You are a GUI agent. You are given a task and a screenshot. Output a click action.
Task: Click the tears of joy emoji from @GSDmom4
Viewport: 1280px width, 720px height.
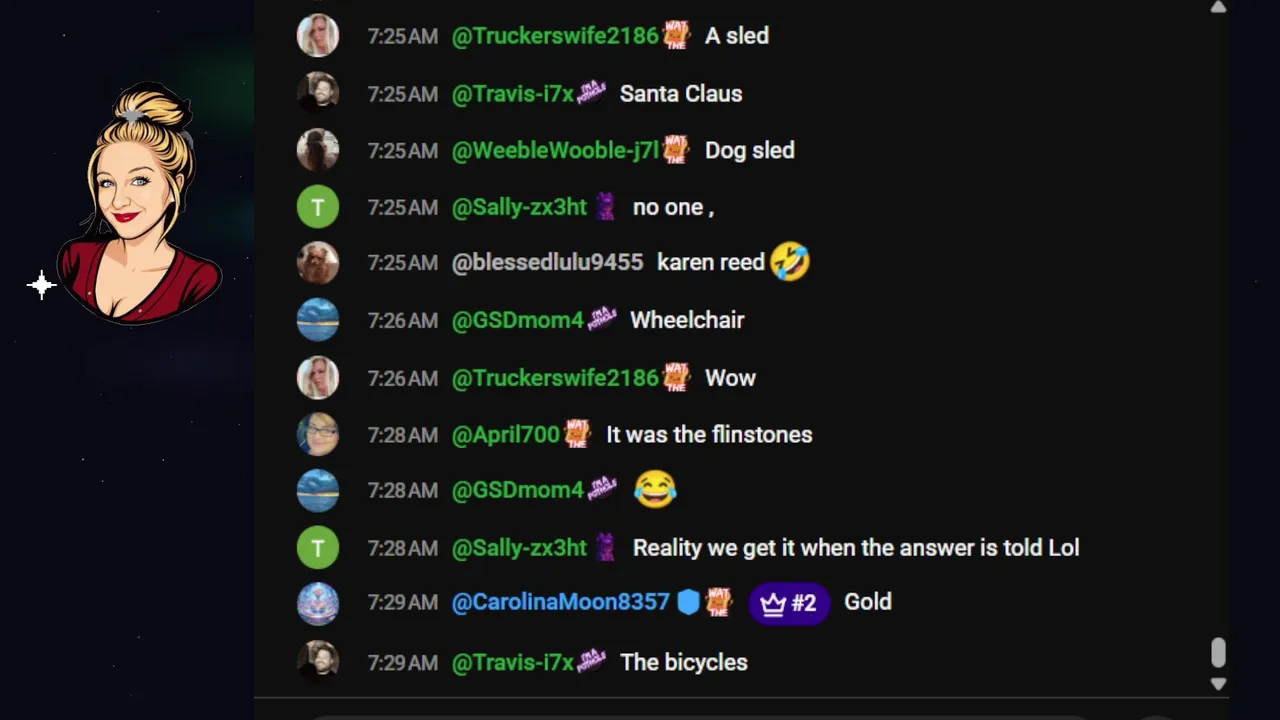(655, 490)
